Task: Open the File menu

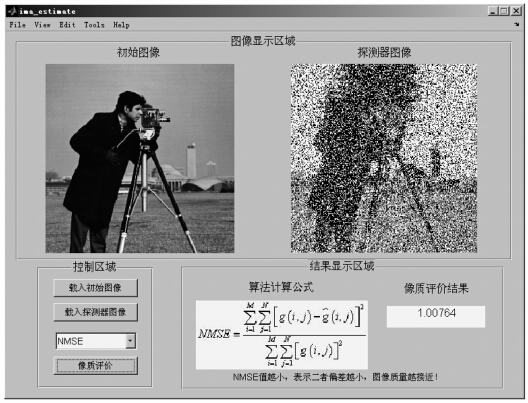Action: tap(18, 25)
